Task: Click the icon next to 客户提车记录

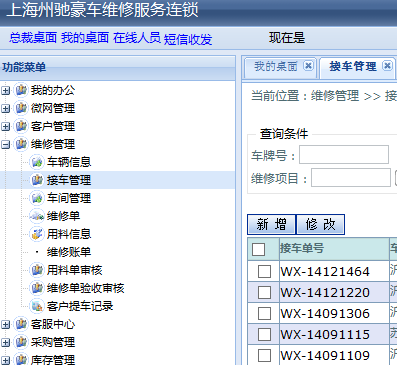Action: [x=37, y=306]
